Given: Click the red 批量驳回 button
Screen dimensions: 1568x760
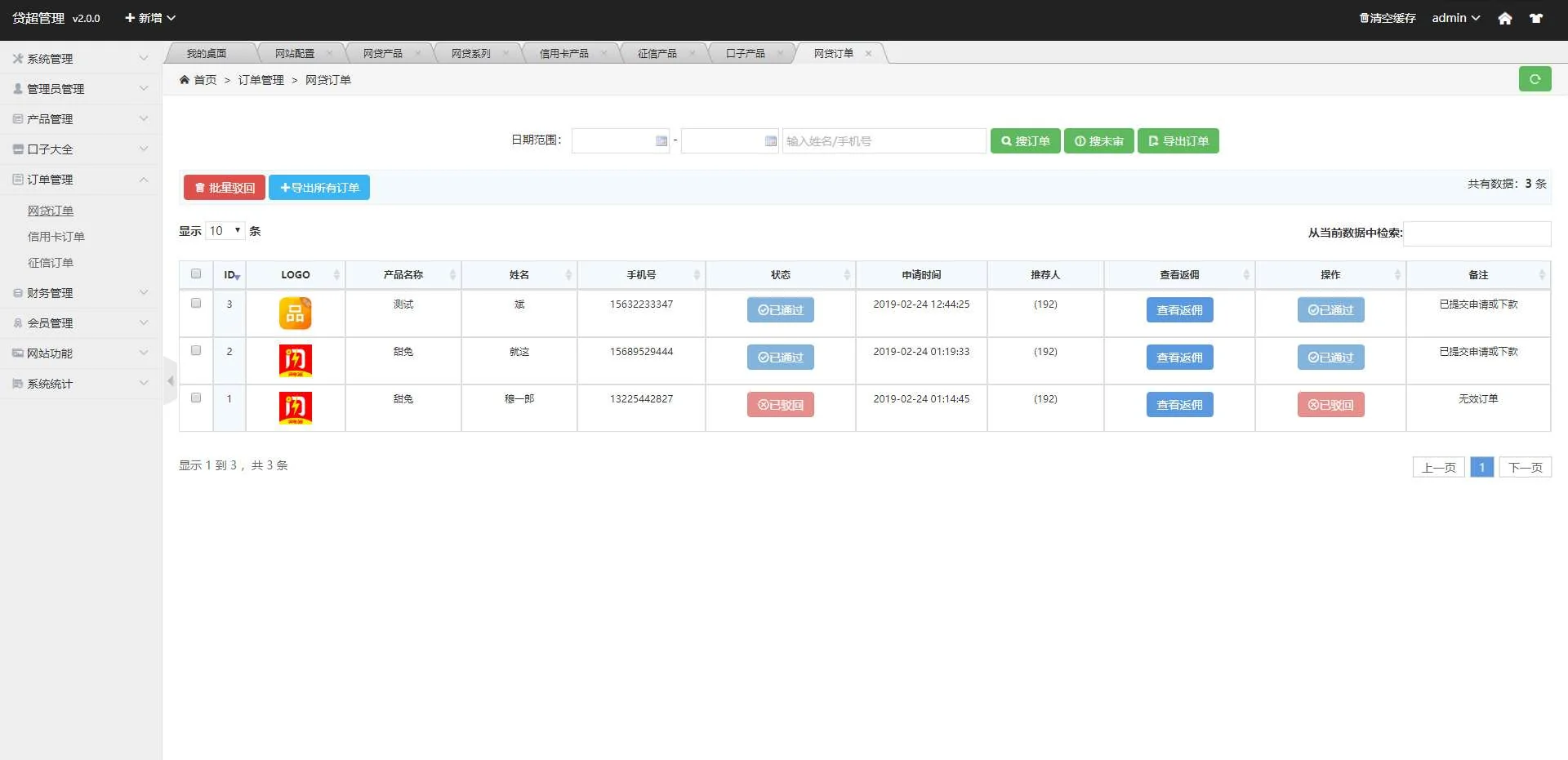Looking at the screenshot, I should coord(225,188).
